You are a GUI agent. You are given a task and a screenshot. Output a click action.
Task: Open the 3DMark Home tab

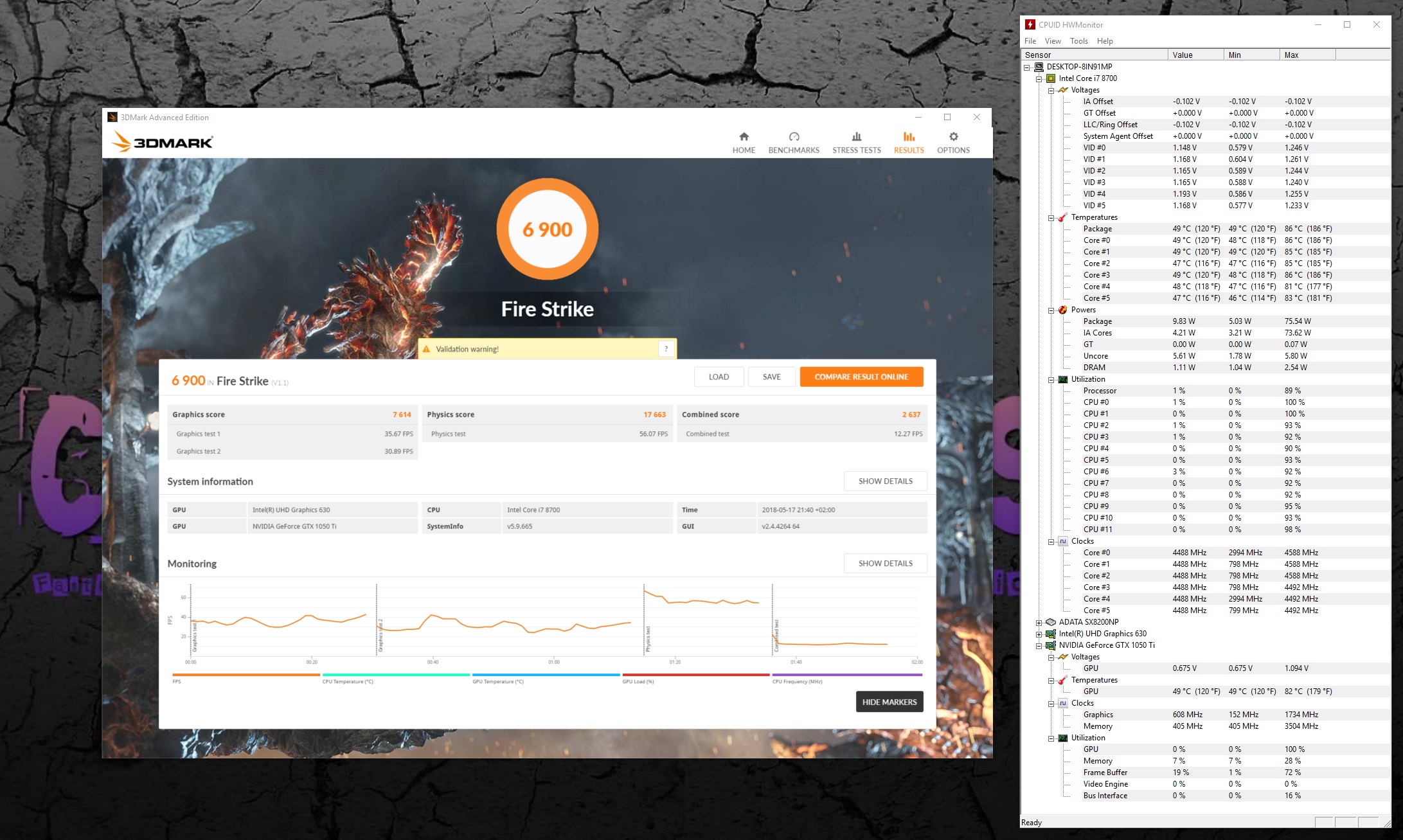[744, 143]
